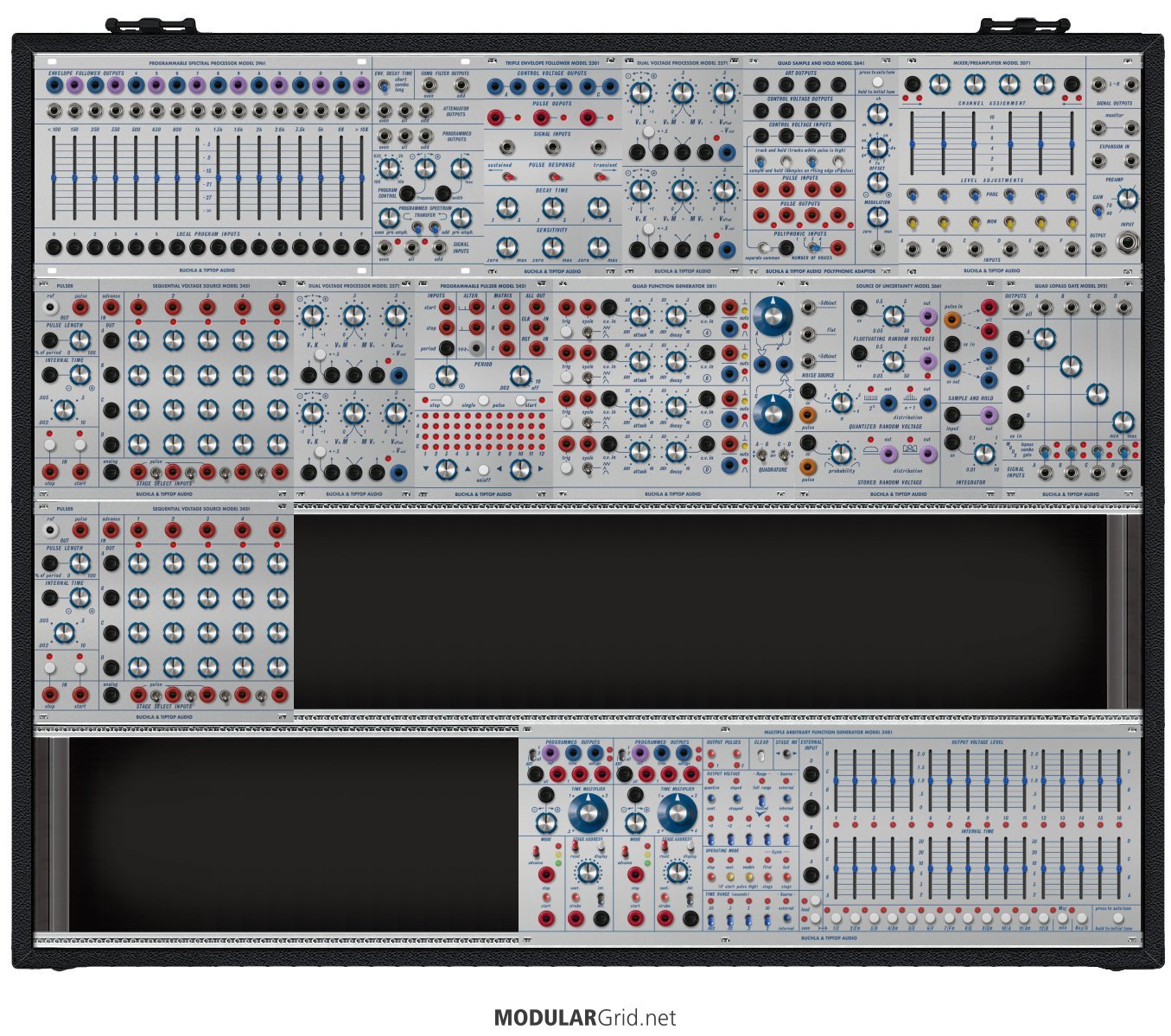The width and height of the screenshot is (1171, 1036).
Task: Click the Mixer input F jack
Action: pyautogui.click(x=1072, y=249)
